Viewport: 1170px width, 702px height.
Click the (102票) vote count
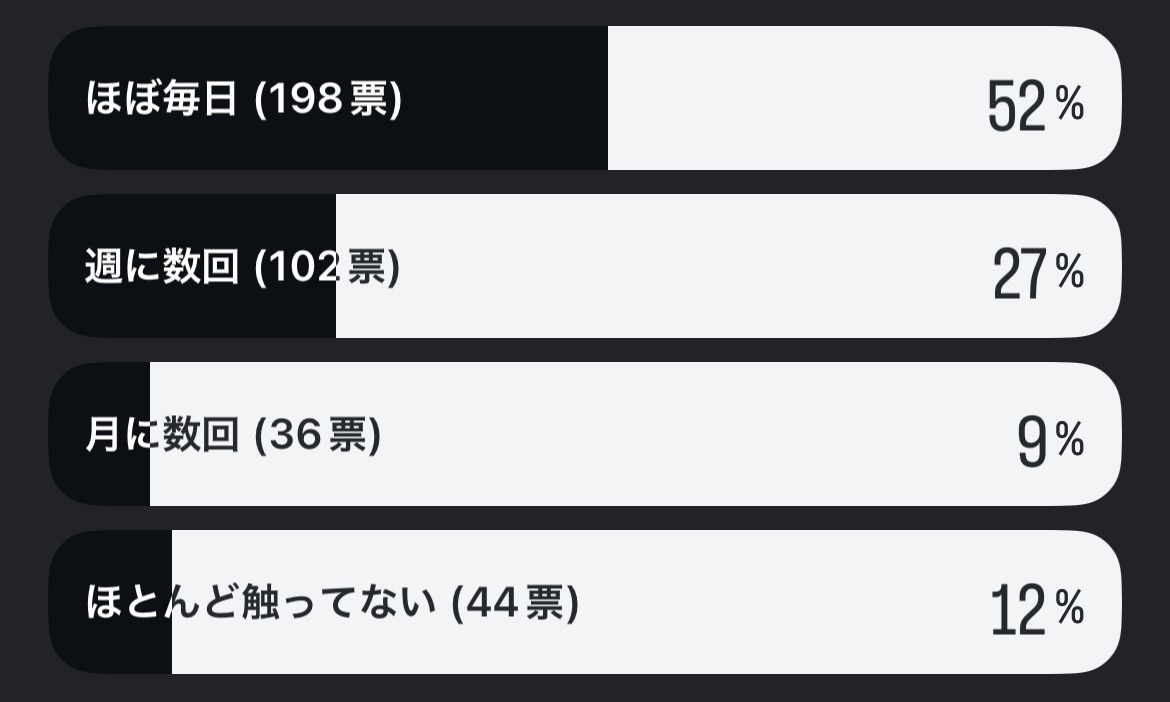(x=328, y=267)
